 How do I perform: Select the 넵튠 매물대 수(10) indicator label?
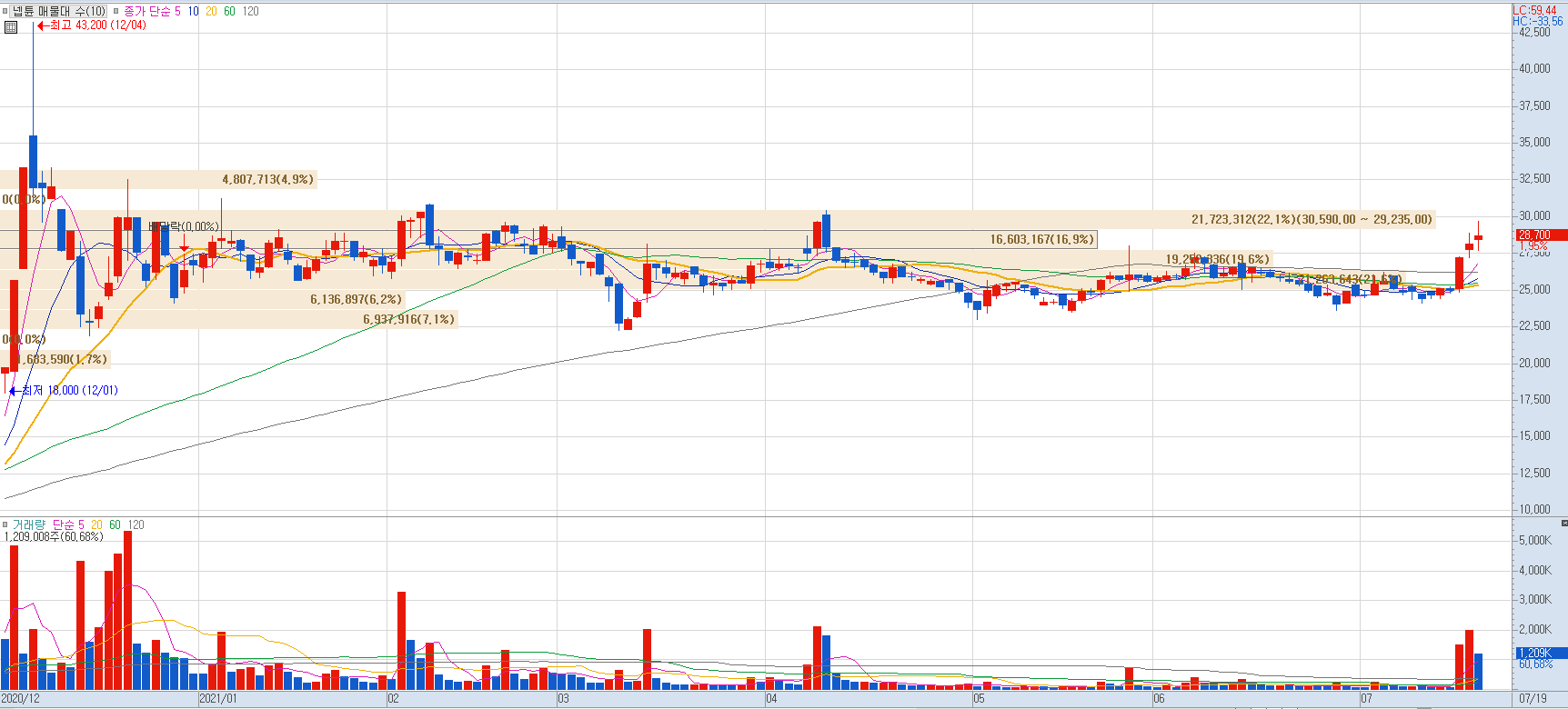tap(59, 11)
